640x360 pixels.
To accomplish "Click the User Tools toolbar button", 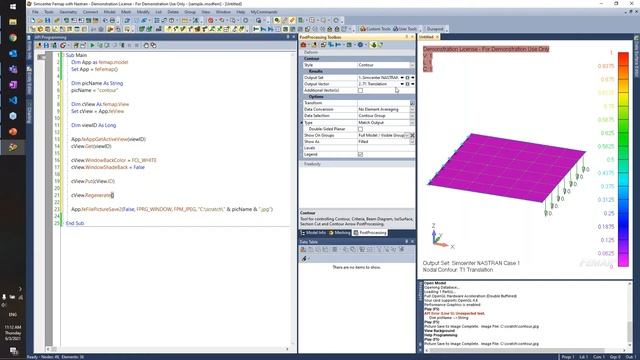I will (x=405, y=29).
